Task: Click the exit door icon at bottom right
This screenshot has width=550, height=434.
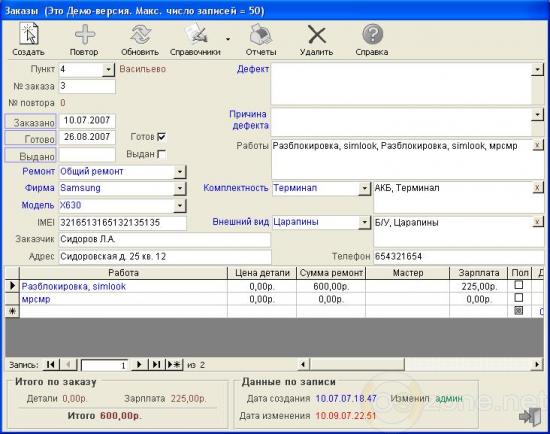Action: [530, 416]
